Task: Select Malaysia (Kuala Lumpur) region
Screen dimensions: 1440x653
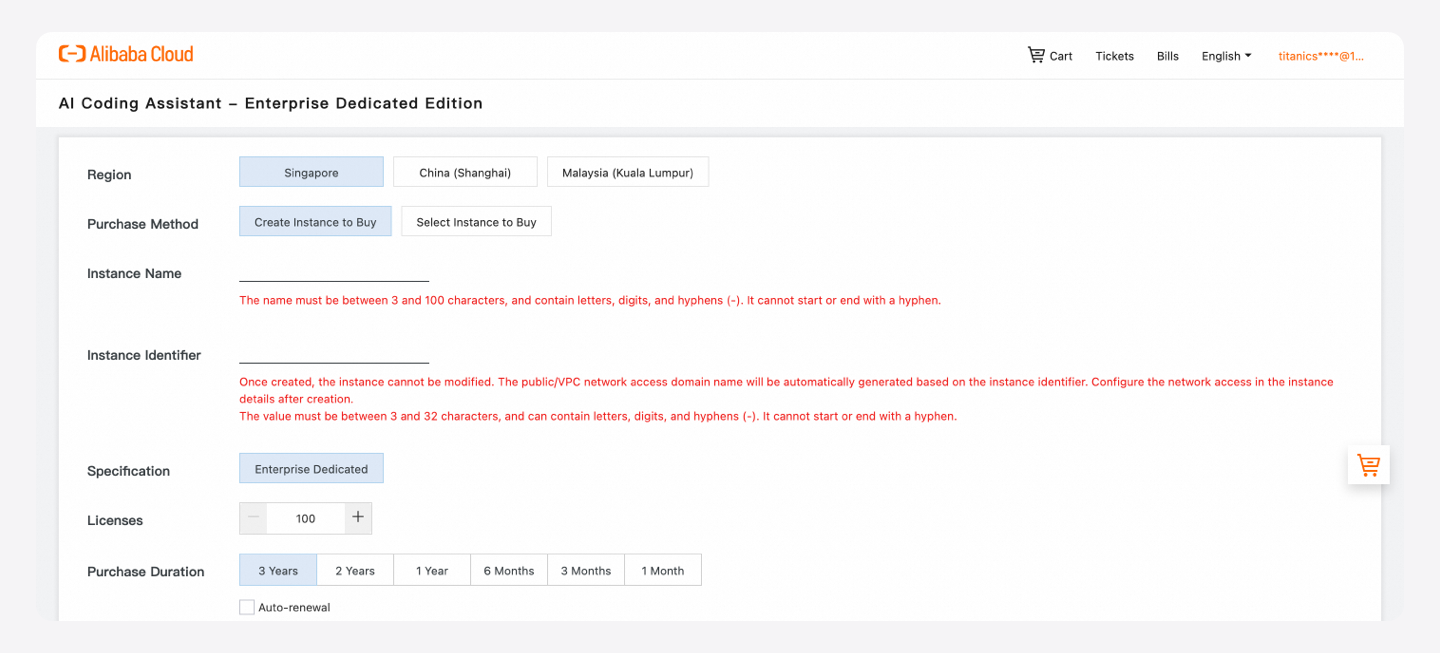Action: 627,172
